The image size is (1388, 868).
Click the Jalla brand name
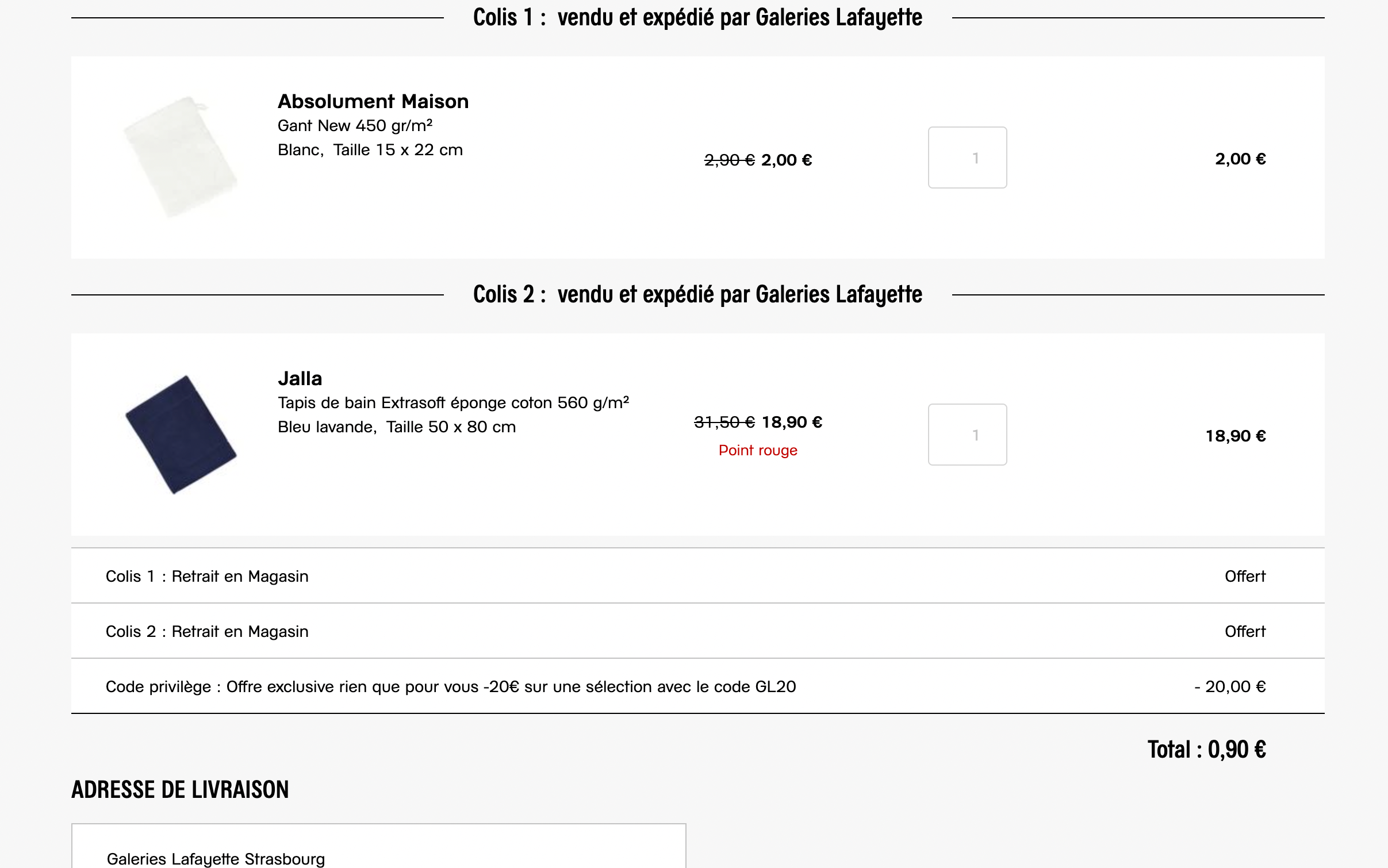coord(300,378)
